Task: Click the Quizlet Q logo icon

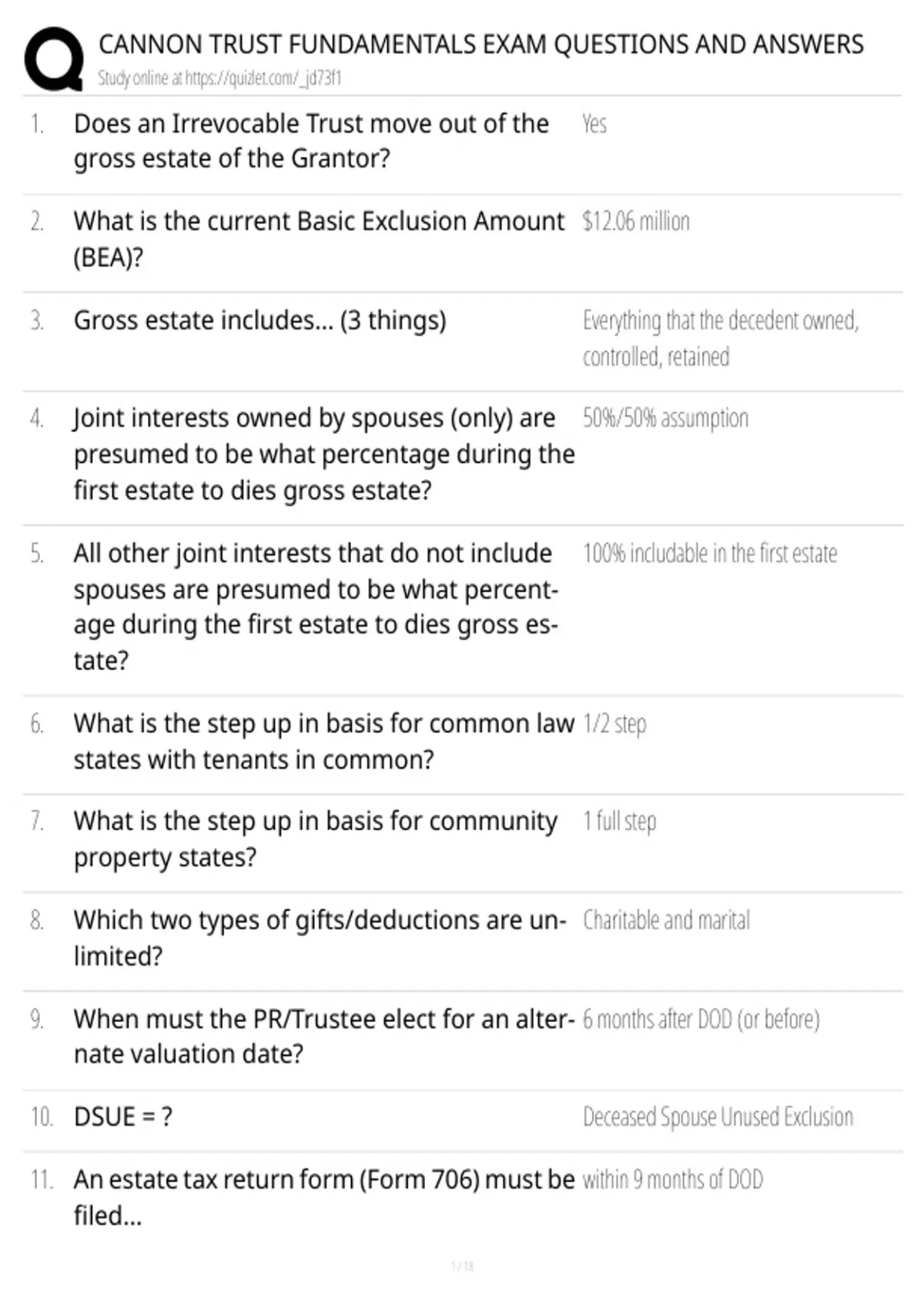Action: coord(54,59)
